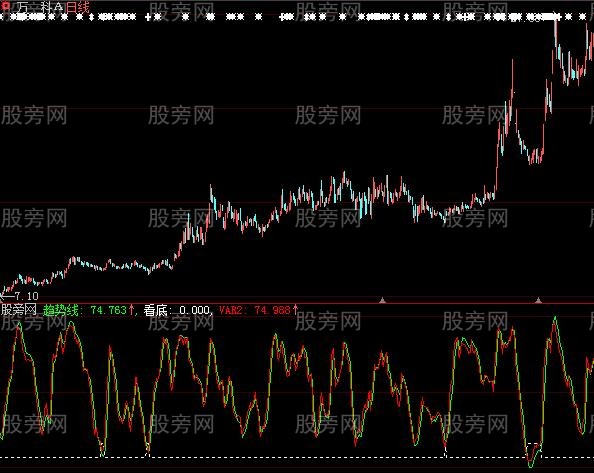Click the dashed white box at indicator bottom right

[x=535, y=450]
